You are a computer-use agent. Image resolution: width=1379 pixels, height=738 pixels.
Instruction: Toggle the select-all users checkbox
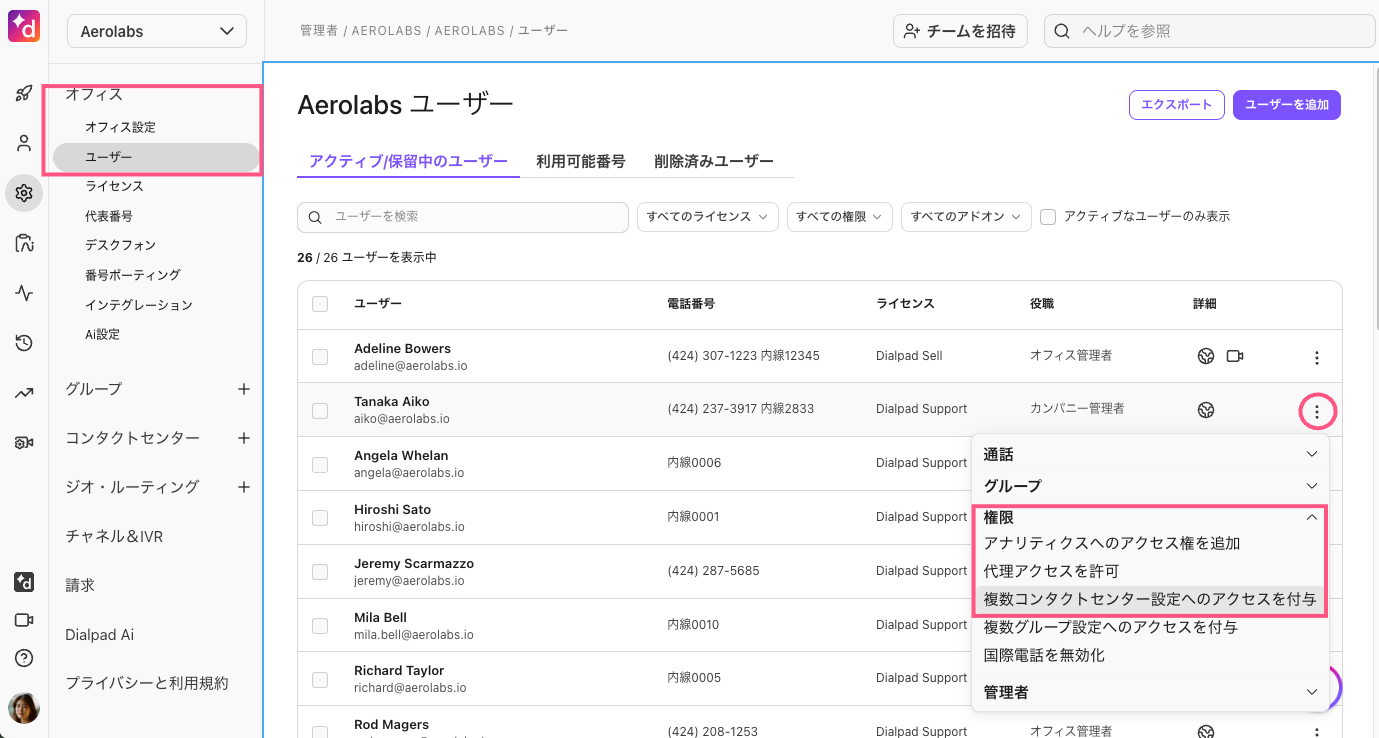320,304
